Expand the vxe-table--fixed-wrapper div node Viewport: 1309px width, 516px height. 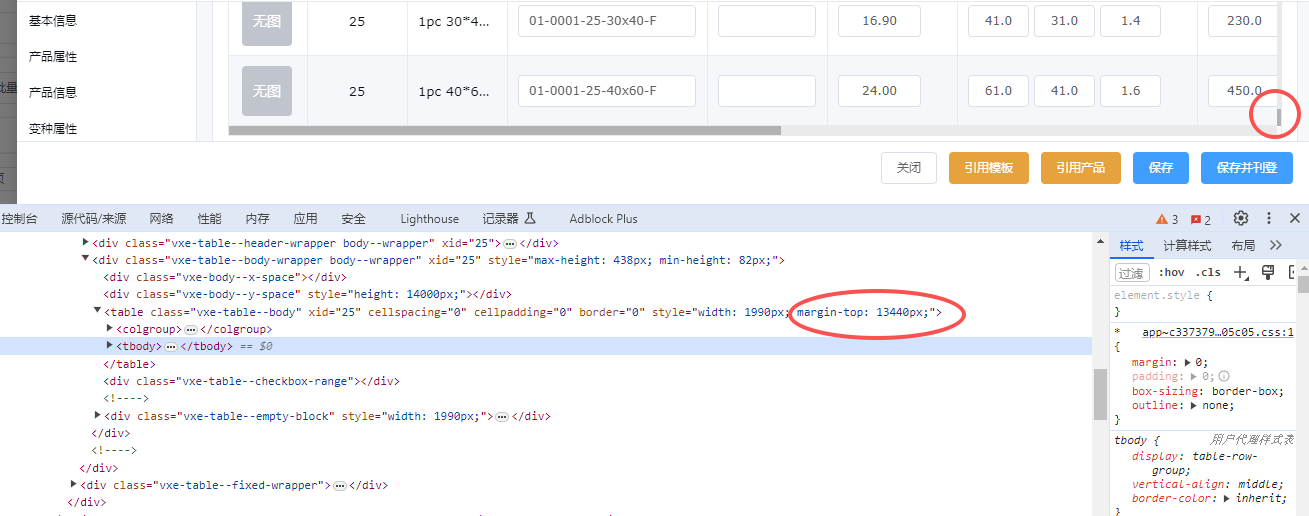click(x=73, y=485)
